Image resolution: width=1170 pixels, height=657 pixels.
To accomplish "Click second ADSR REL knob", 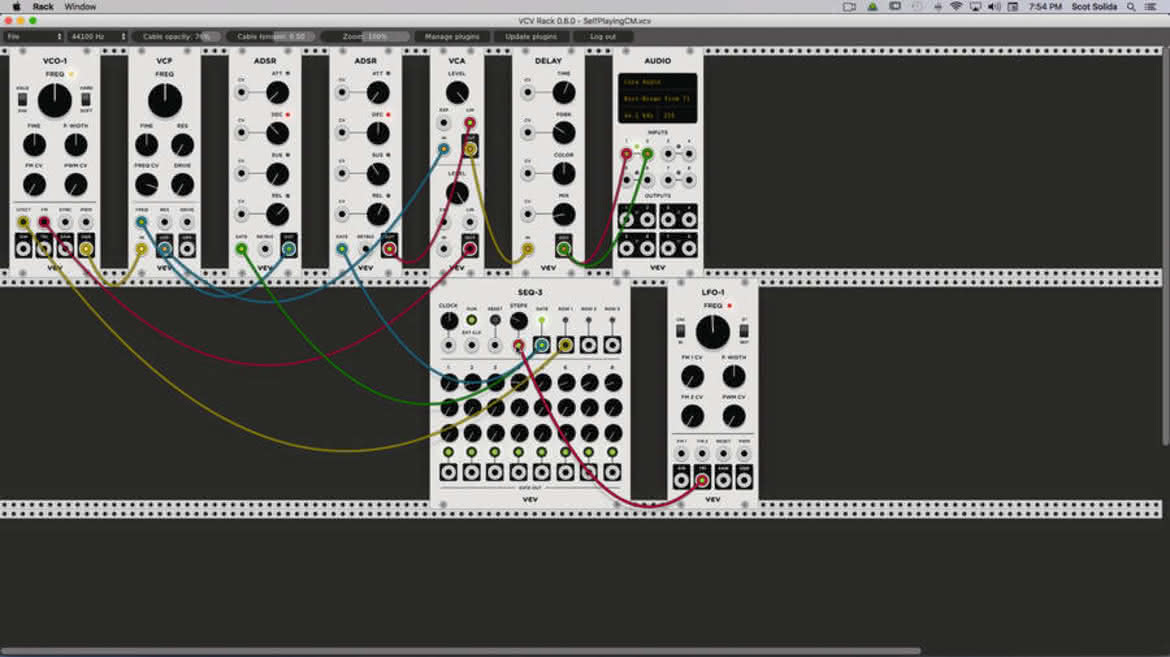I will pyautogui.click(x=378, y=214).
